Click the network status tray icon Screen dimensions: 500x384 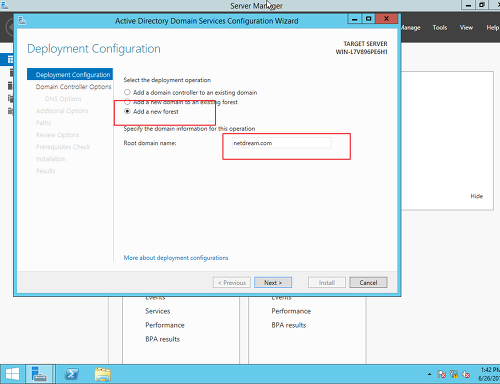tap(454, 374)
